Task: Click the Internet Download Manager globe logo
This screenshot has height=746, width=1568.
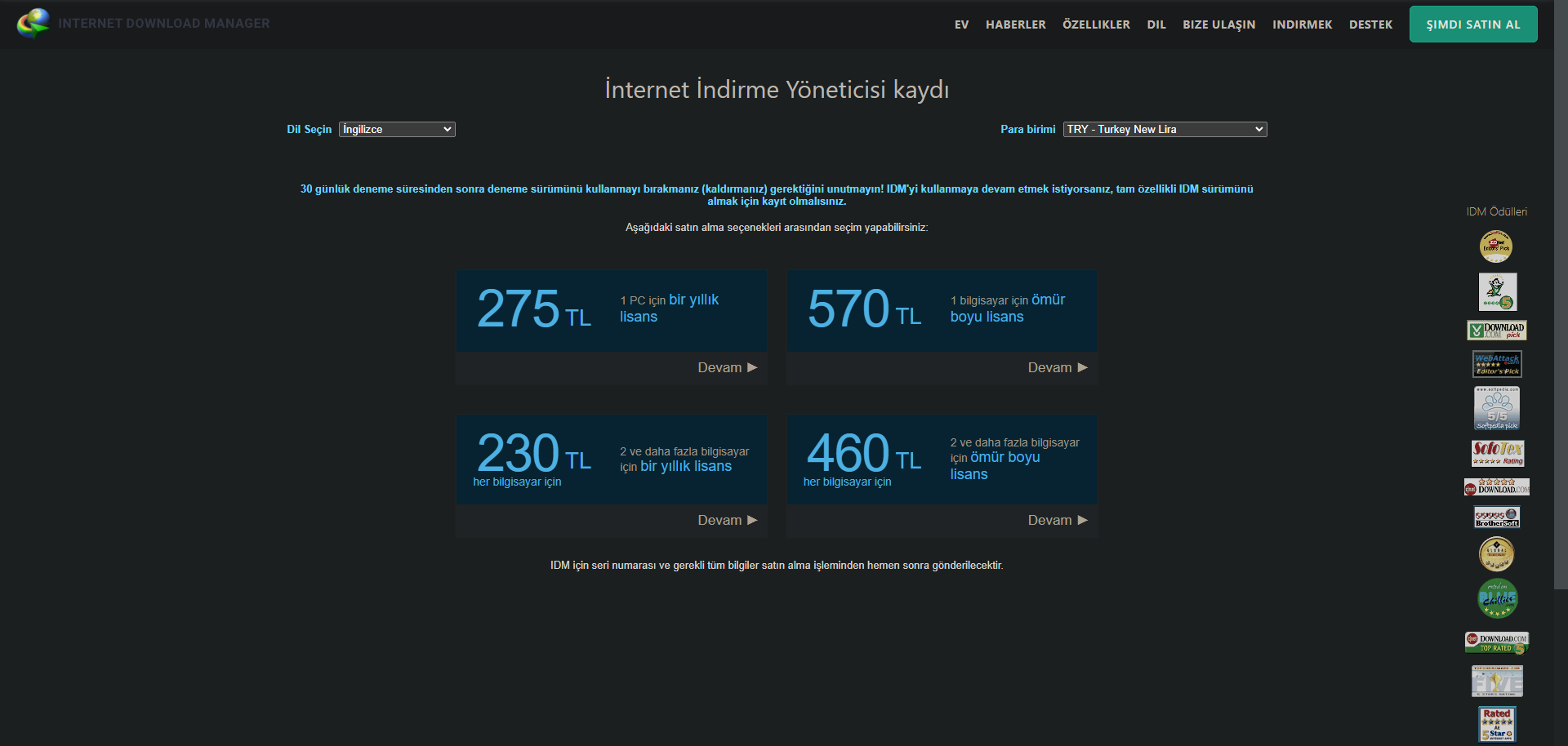Action: pos(33,23)
